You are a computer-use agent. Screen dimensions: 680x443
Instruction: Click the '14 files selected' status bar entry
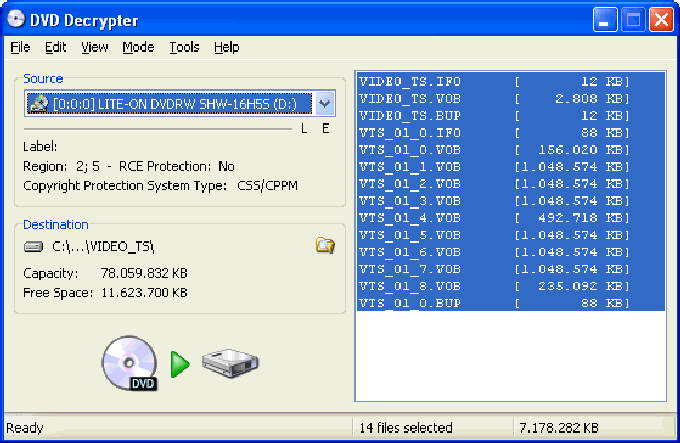tap(405, 428)
